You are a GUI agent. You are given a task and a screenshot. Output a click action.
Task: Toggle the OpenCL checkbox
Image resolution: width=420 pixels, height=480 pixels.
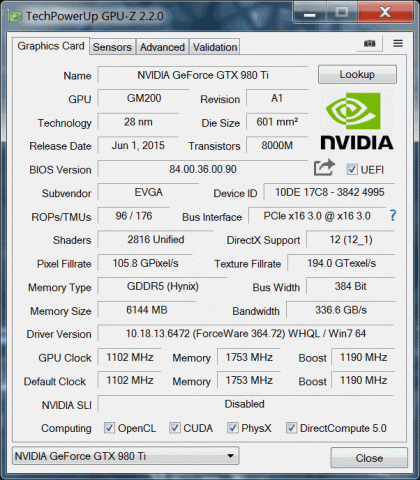point(109,428)
